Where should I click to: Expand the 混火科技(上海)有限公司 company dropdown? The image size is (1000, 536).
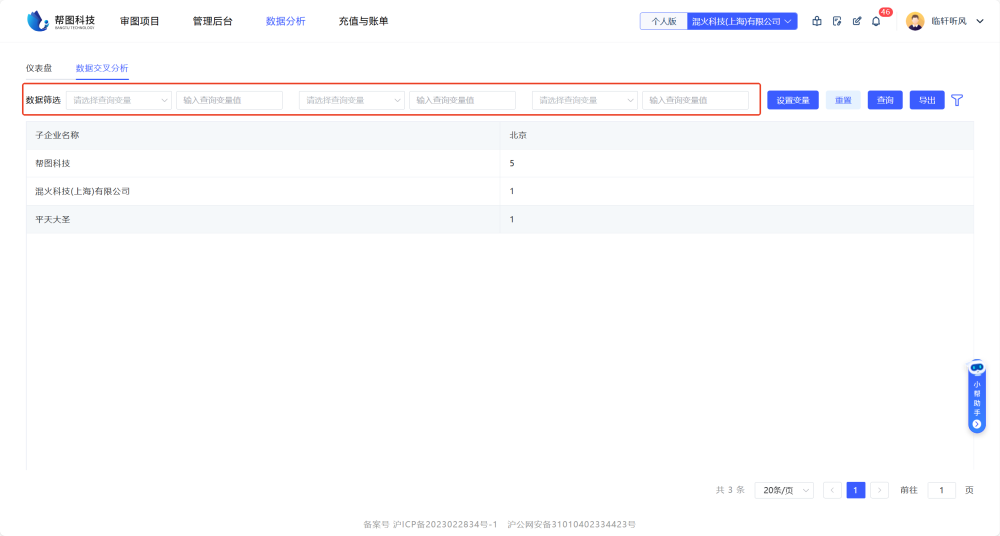point(742,21)
